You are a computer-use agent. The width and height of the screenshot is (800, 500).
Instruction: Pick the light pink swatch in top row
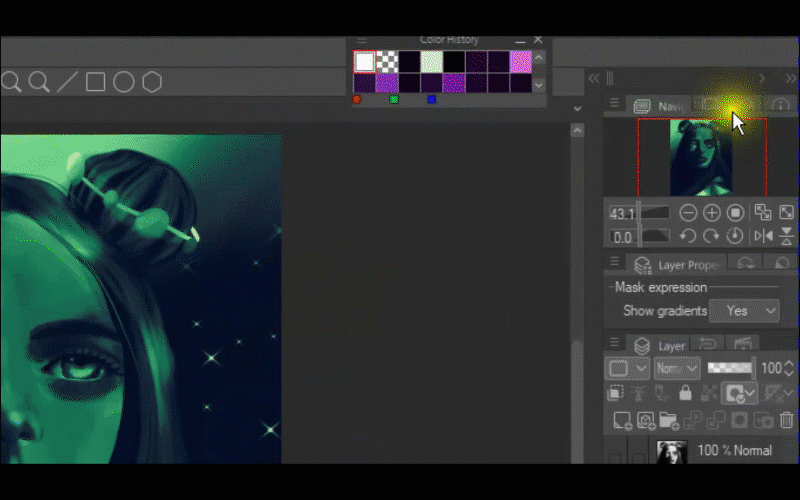coord(521,62)
